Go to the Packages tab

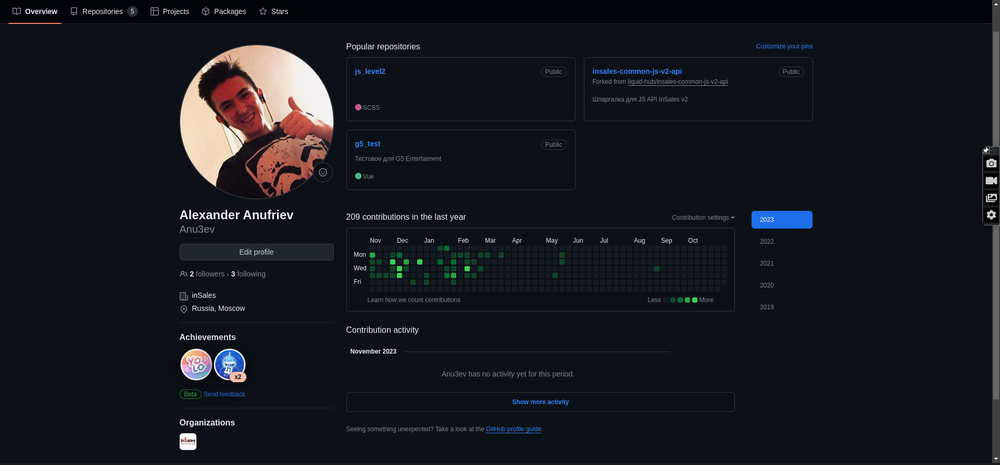point(224,11)
